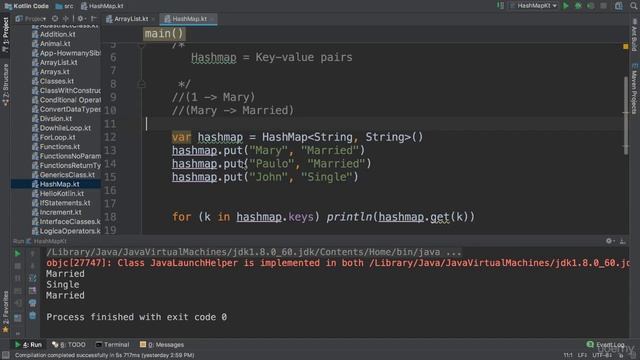Toggle tool window buttons in status bar corner
The width and height of the screenshot is (640, 360).
click(x=5, y=356)
